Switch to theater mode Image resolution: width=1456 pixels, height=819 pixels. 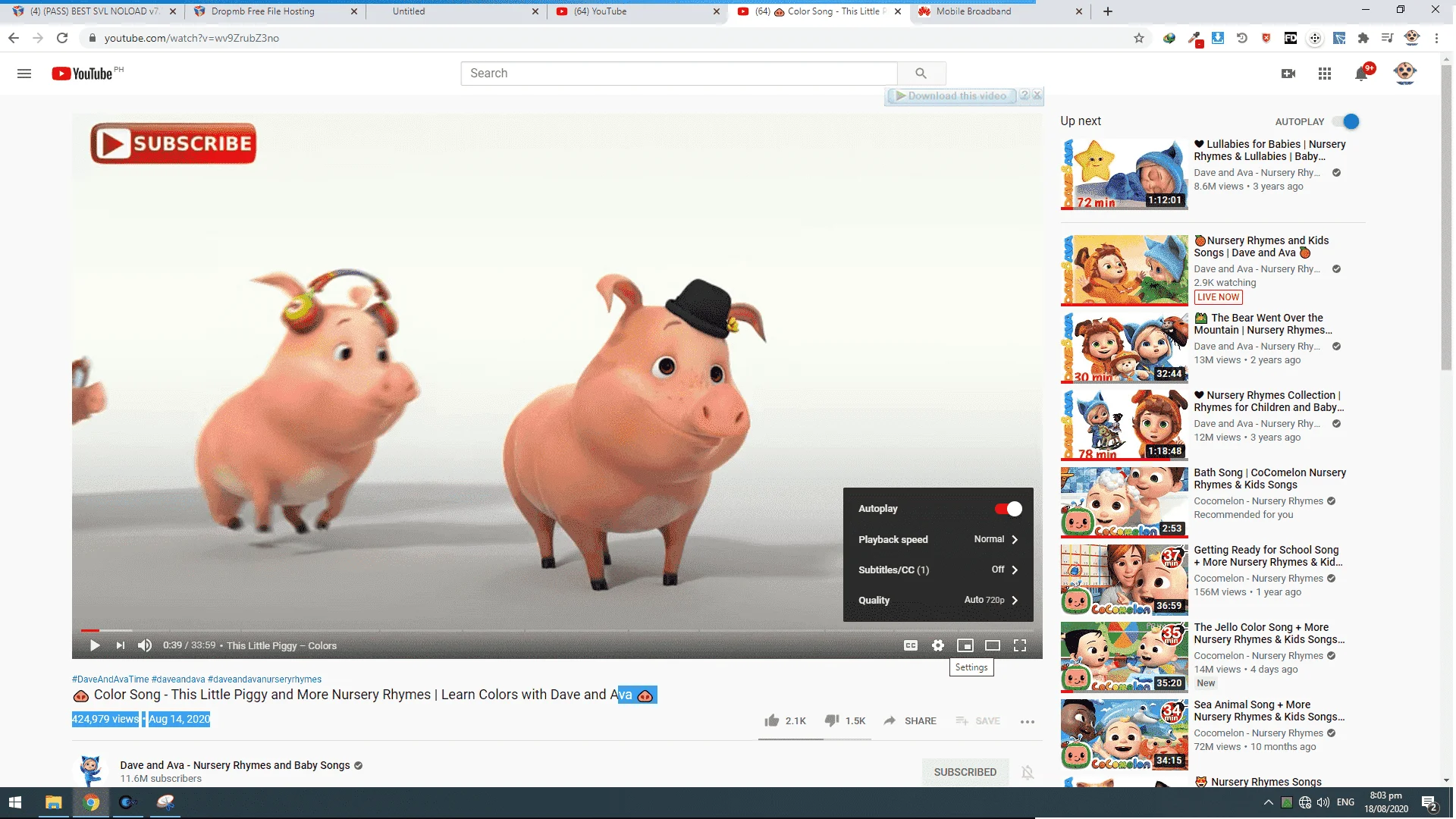coord(993,645)
